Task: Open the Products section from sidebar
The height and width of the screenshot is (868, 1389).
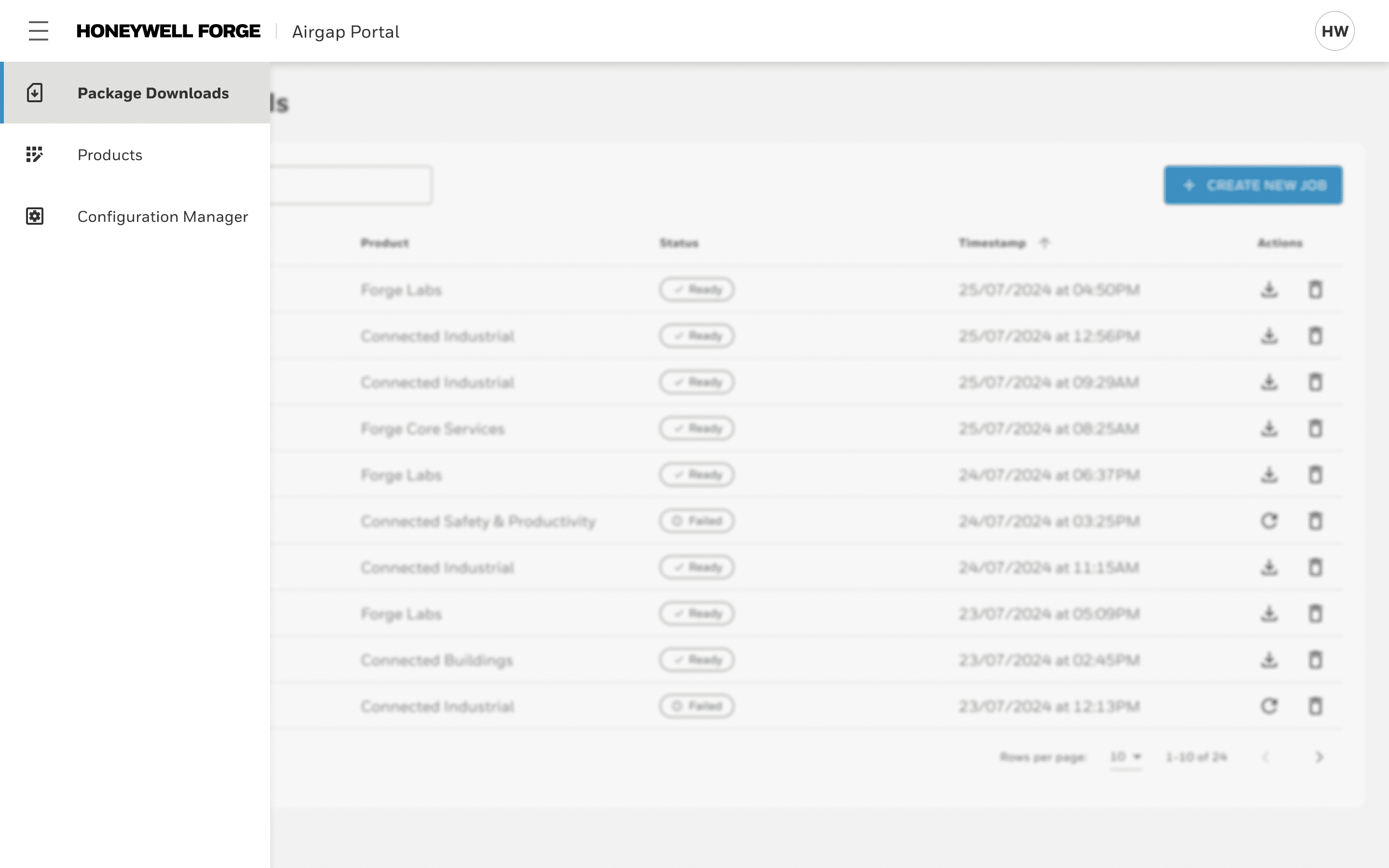Action: click(x=110, y=155)
